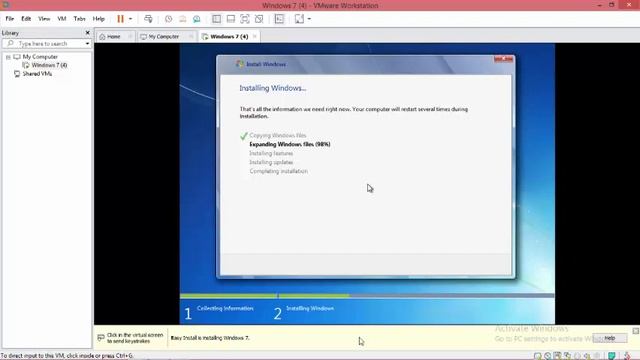Screen dimensions: 640x360
Task: Take a snapshot with the clock icon
Action: tap(168, 19)
